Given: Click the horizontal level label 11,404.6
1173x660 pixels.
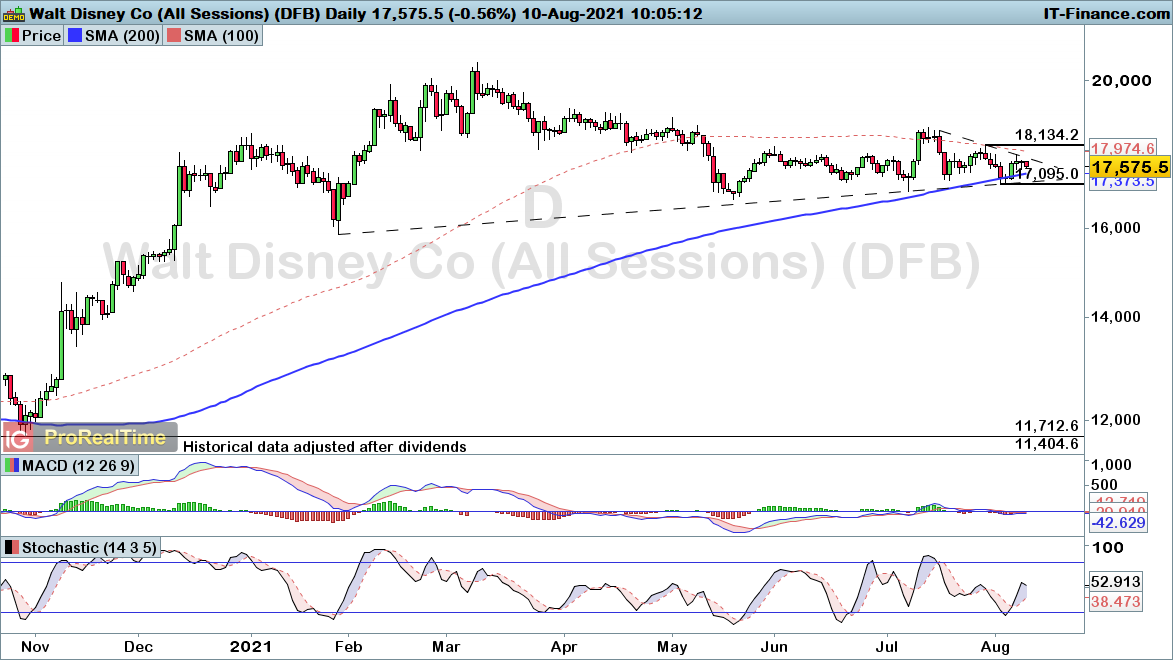Looking at the screenshot, I should pos(1047,444).
